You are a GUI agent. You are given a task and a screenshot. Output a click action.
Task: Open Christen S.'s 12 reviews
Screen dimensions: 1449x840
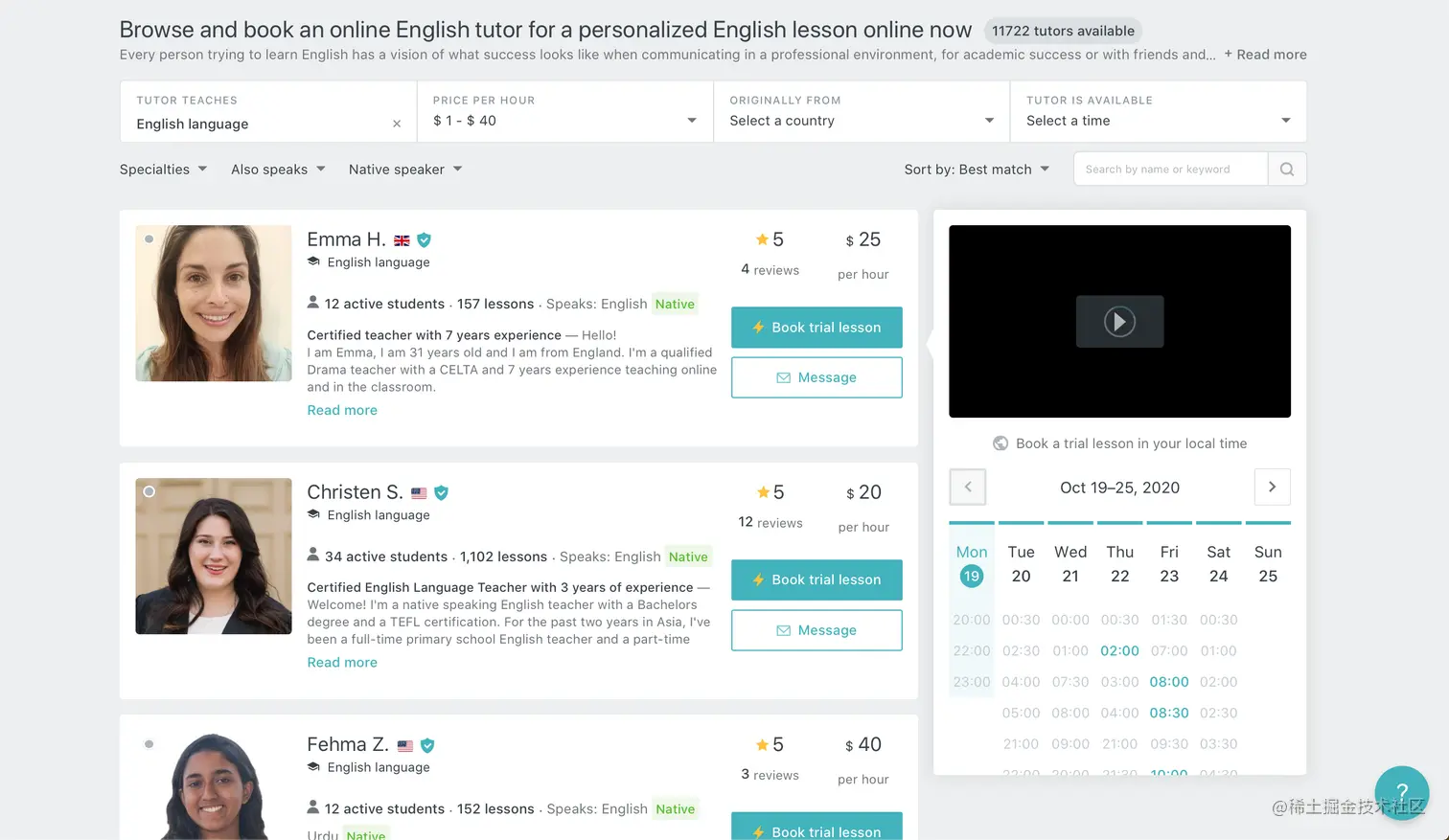tap(770, 523)
